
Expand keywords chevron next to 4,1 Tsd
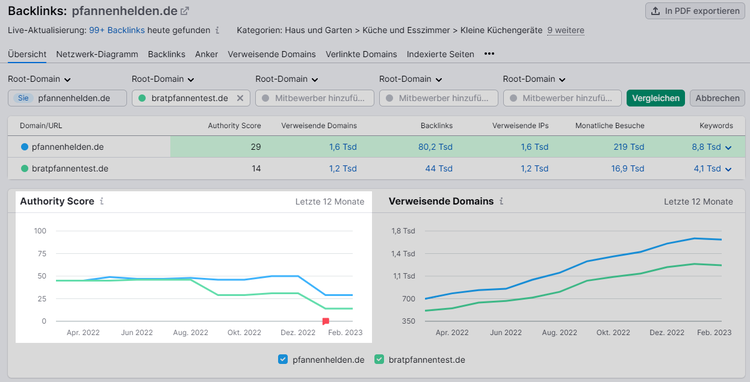pyautogui.click(x=728, y=169)
